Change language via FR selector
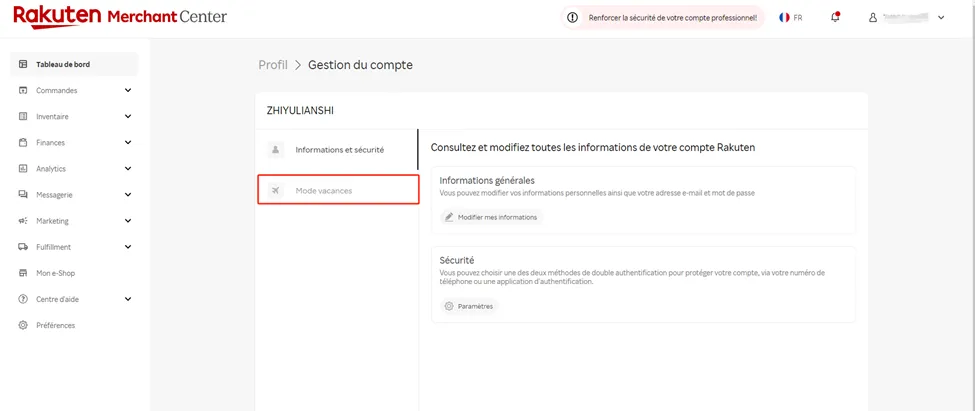 pyautogui.click(x=791, y=18)
